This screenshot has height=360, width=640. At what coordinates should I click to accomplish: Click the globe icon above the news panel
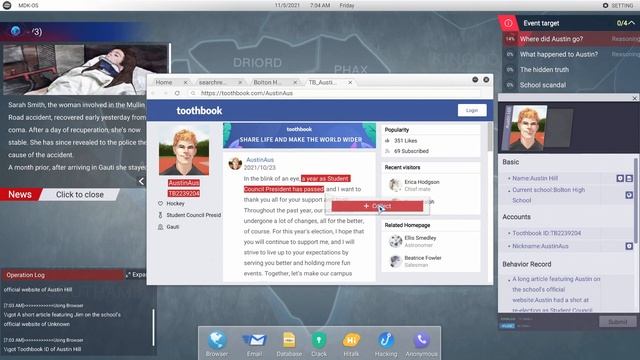(16, 31)
